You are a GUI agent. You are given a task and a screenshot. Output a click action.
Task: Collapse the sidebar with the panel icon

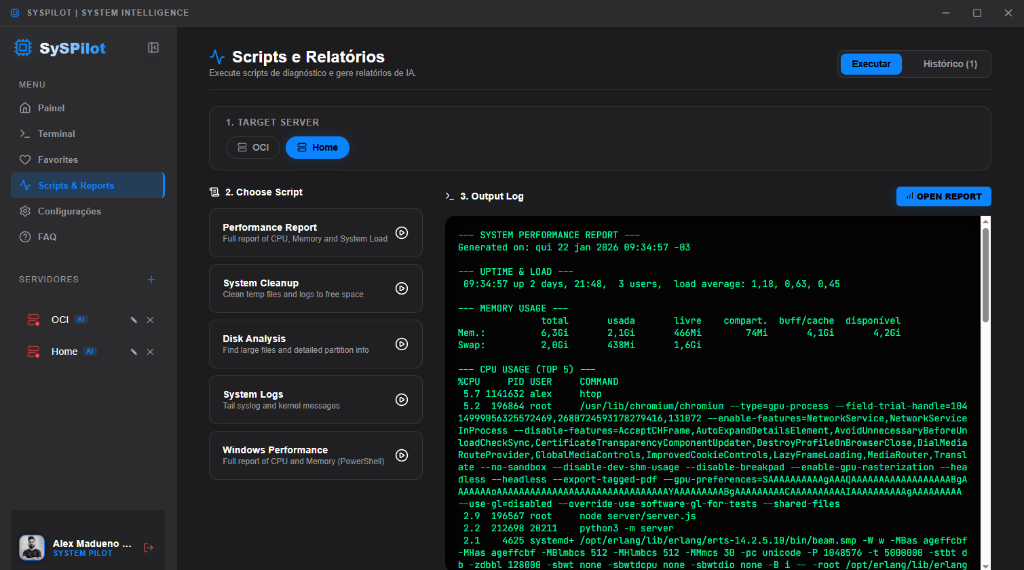pos(153,48)
